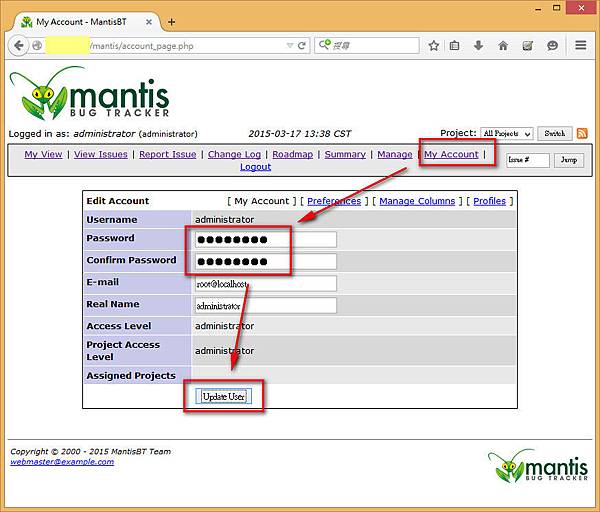Click the search engine magnifier icon

324,45
